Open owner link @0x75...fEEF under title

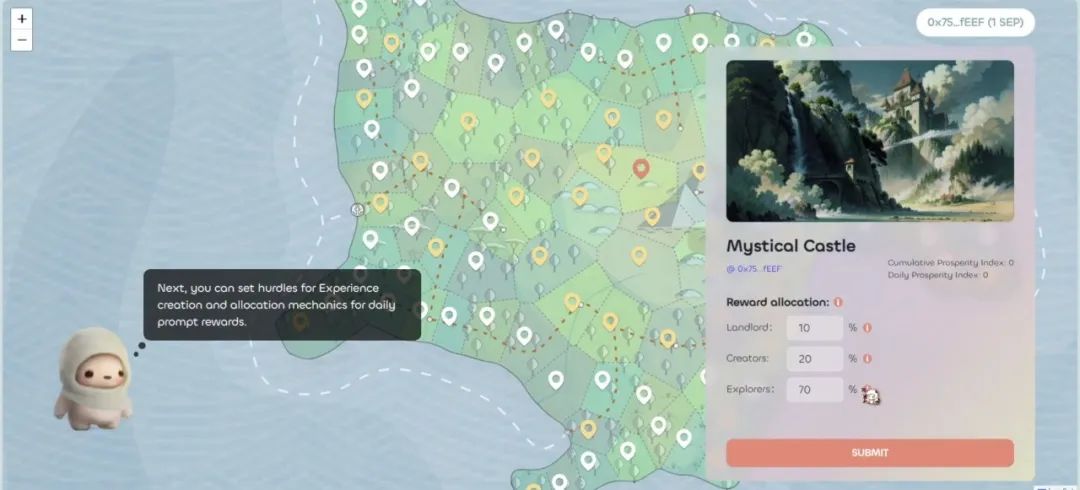[754, 268]
